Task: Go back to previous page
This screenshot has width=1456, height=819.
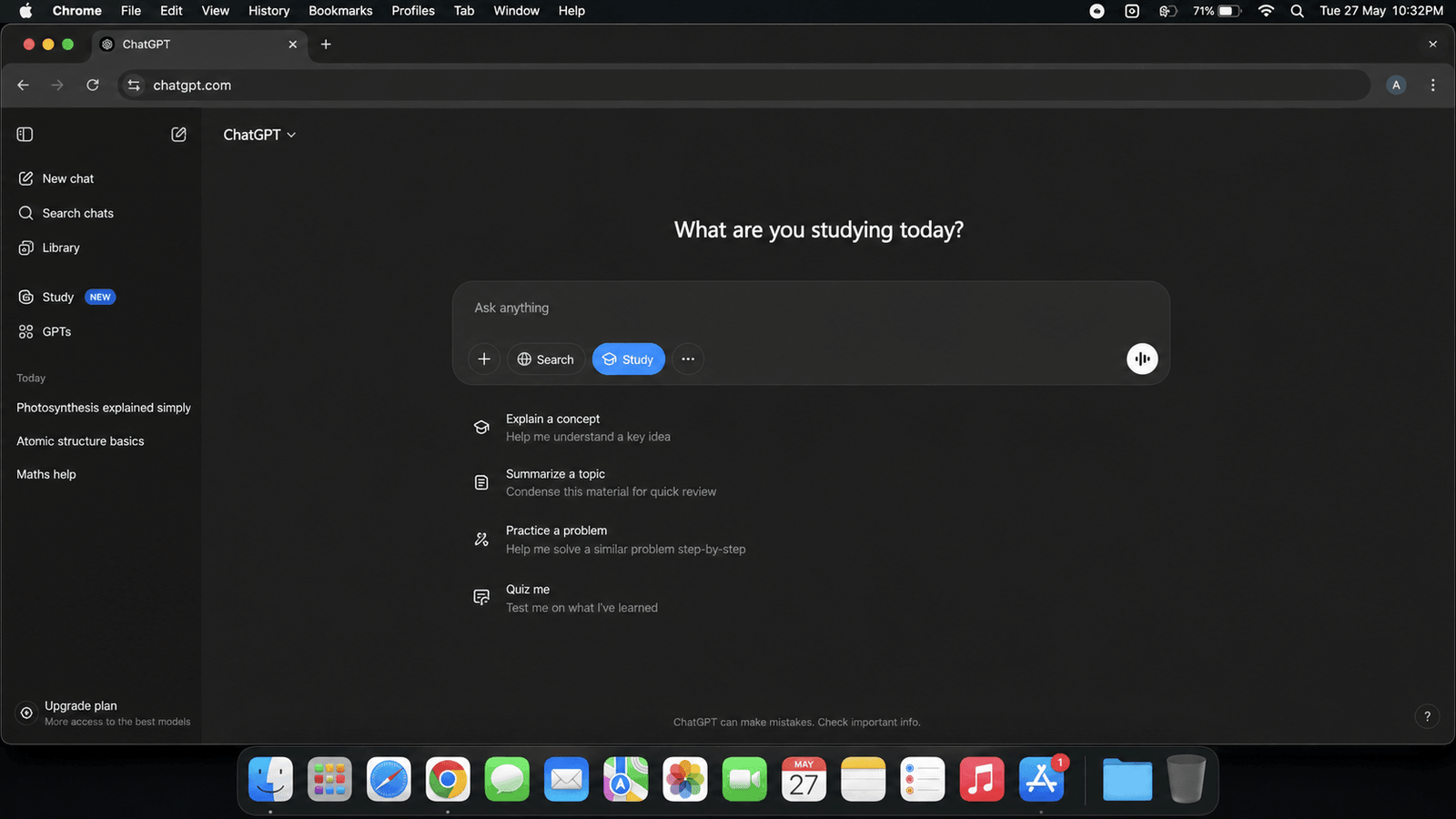Action: (x=24, y=85)
